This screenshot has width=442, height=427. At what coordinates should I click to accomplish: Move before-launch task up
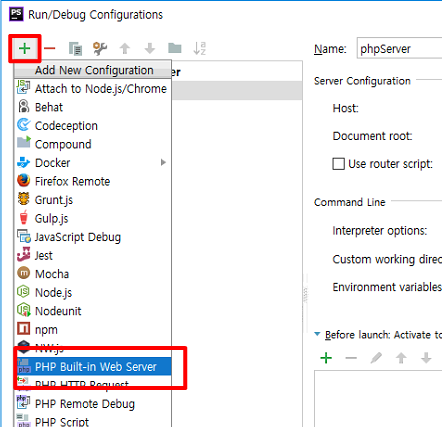(x=401, y=358)
